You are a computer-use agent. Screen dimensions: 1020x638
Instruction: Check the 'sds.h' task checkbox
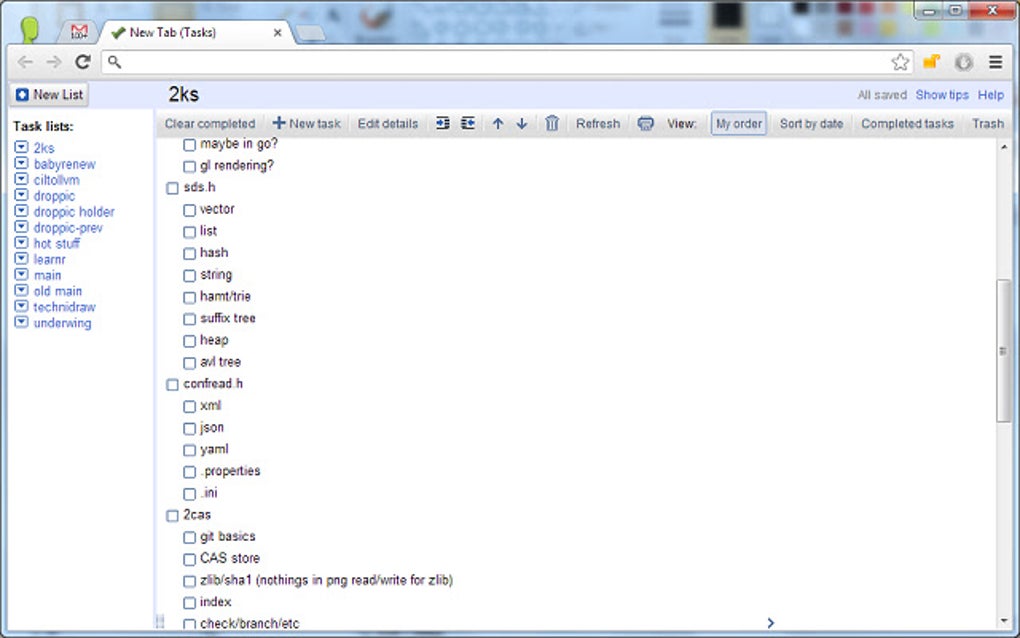(x=172, y=188)
